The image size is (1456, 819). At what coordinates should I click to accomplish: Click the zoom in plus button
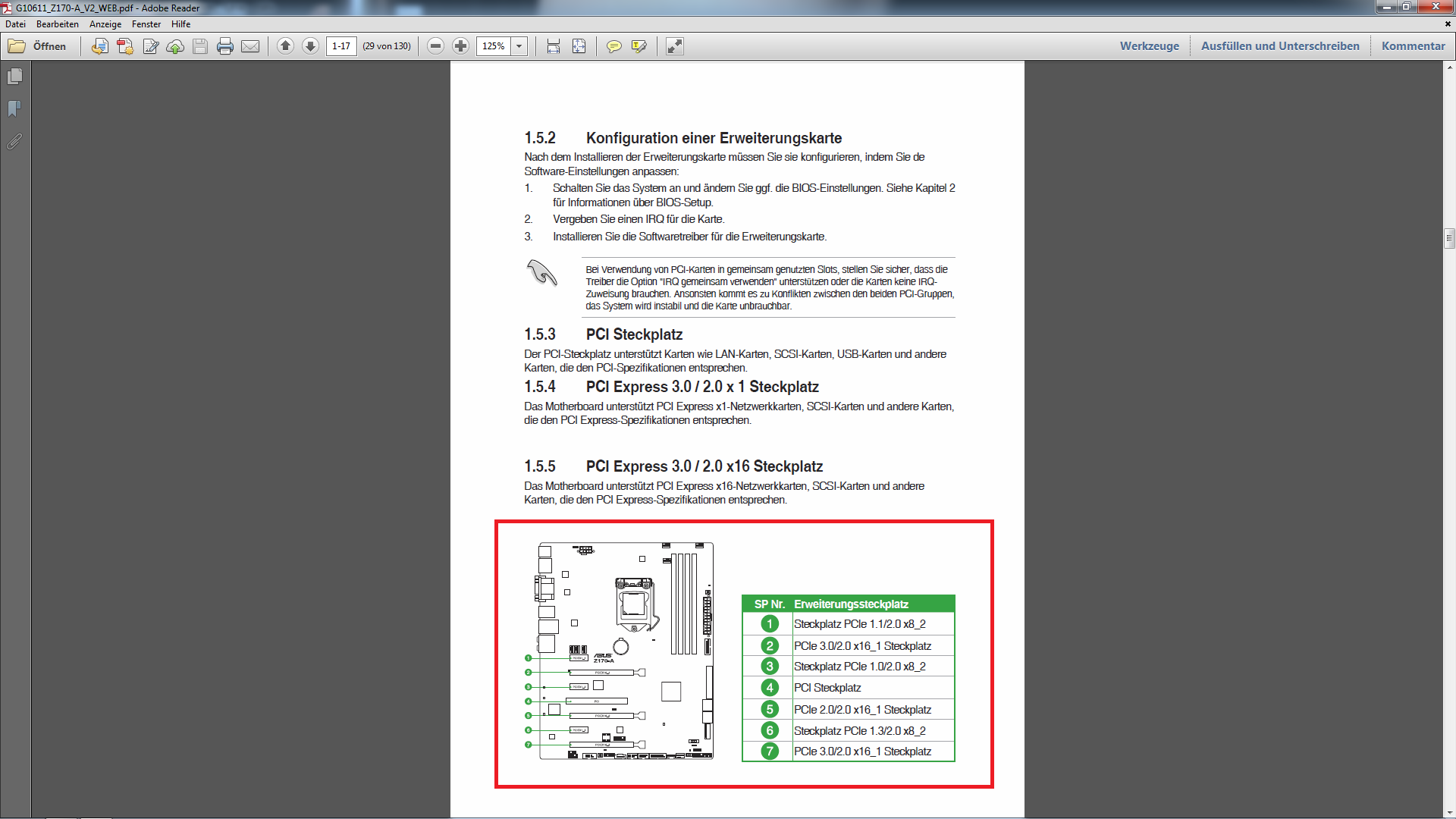point(460,46)
